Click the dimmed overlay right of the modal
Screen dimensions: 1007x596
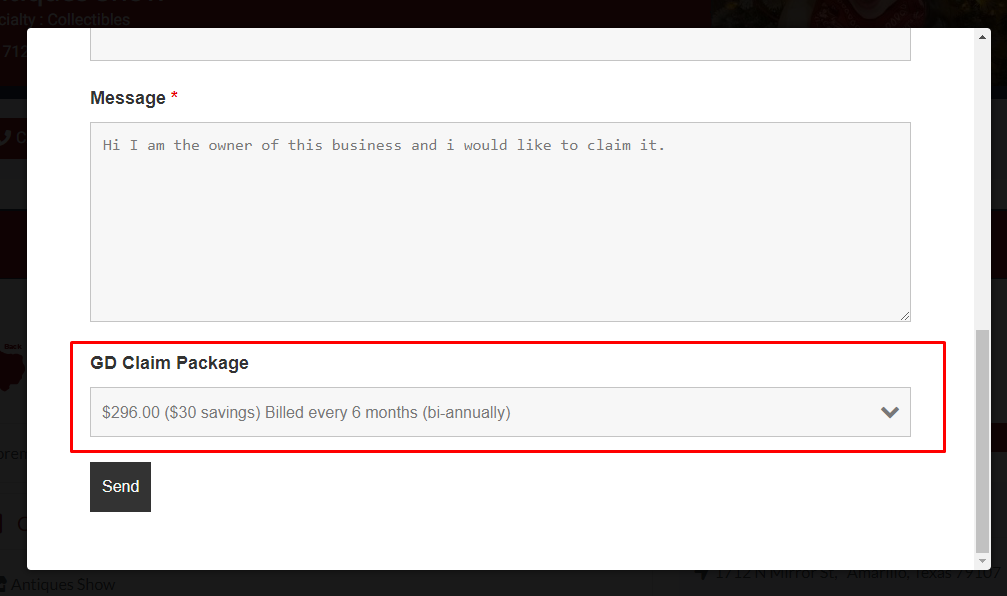pyautogui.click(x=999, y=300)
